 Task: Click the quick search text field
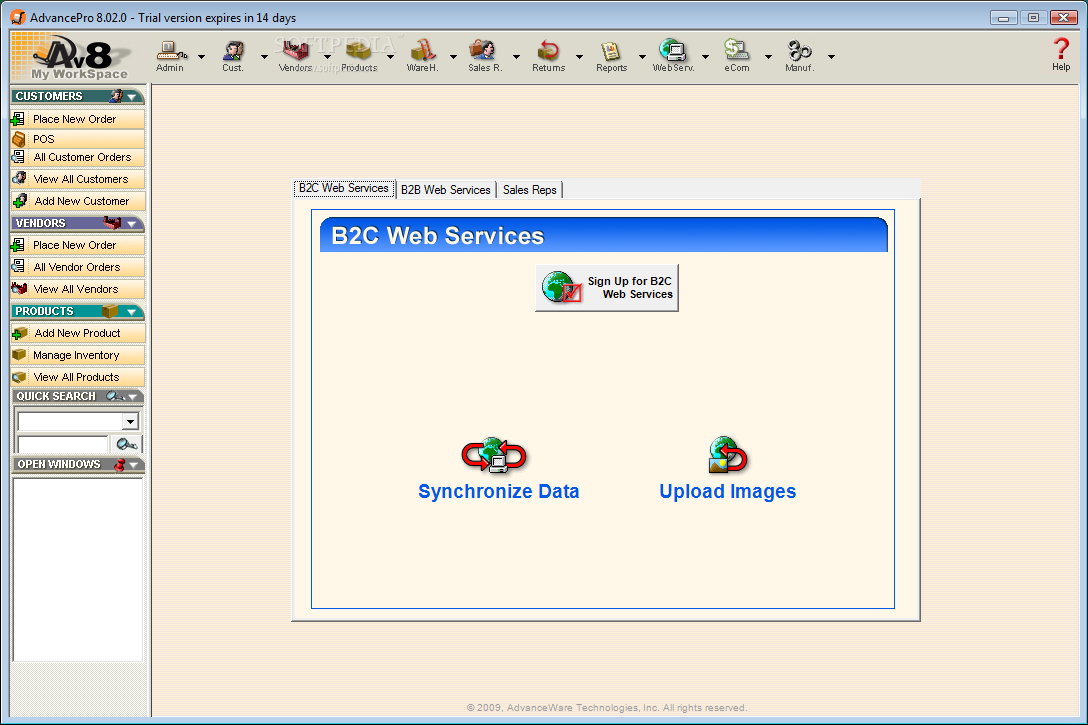63,444
